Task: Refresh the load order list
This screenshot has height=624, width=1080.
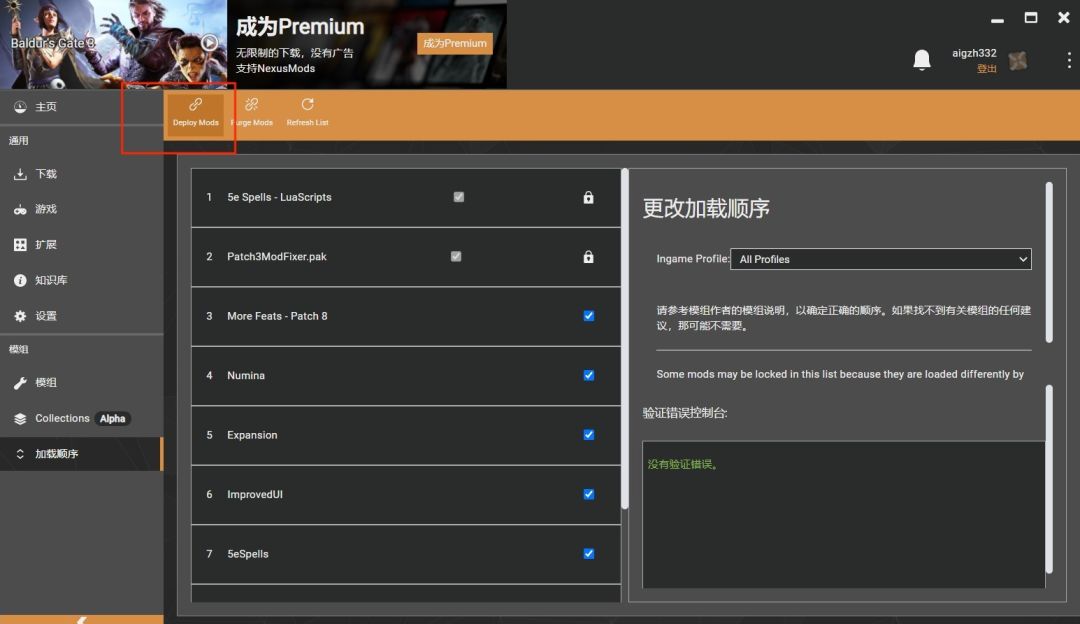Action: (x=307, y=111)
